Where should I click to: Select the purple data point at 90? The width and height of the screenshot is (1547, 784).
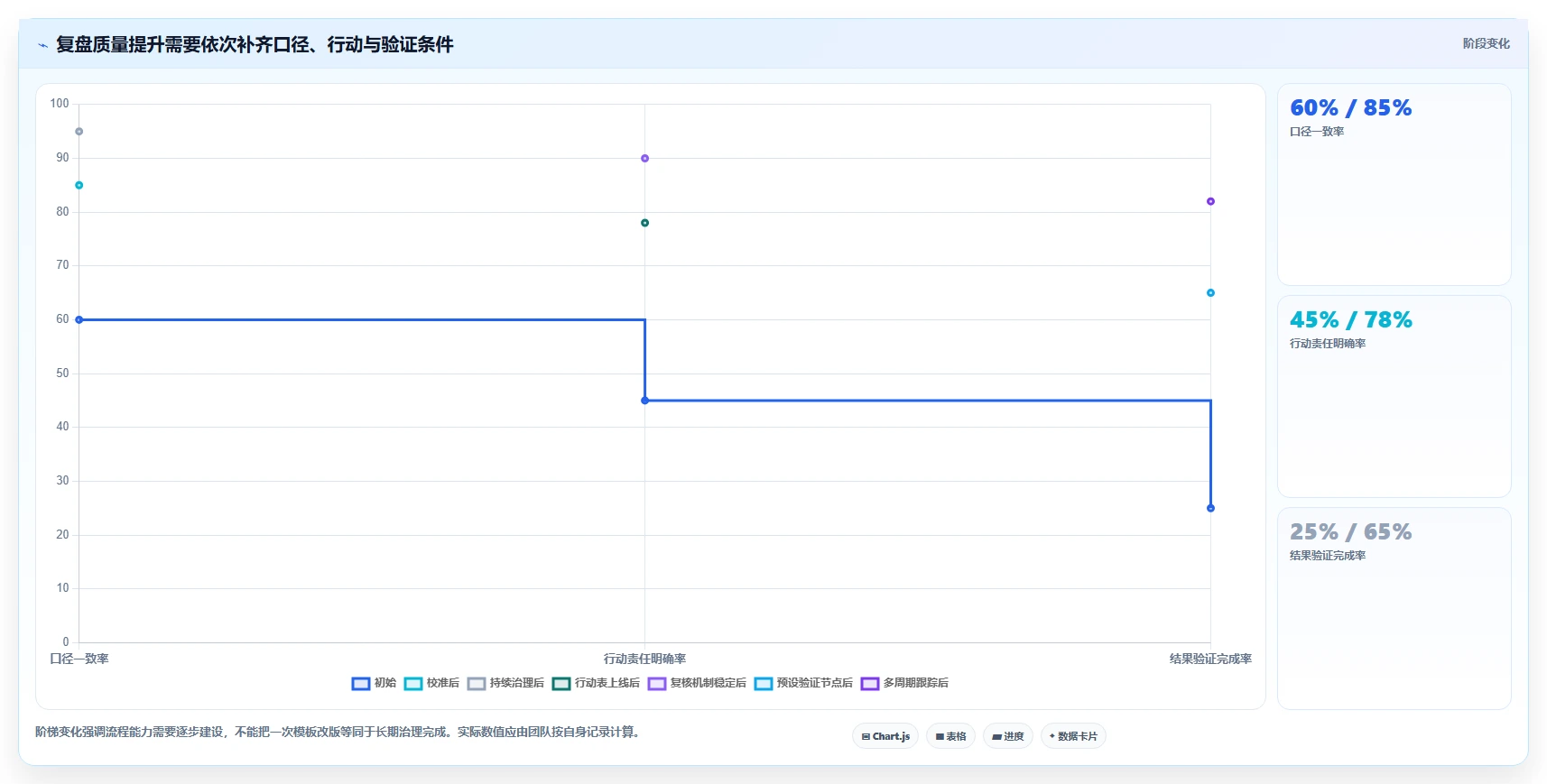[644, 159]
